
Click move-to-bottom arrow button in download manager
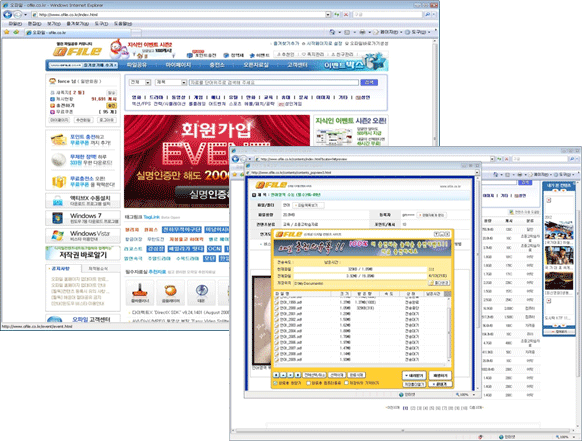click(297, 375)
